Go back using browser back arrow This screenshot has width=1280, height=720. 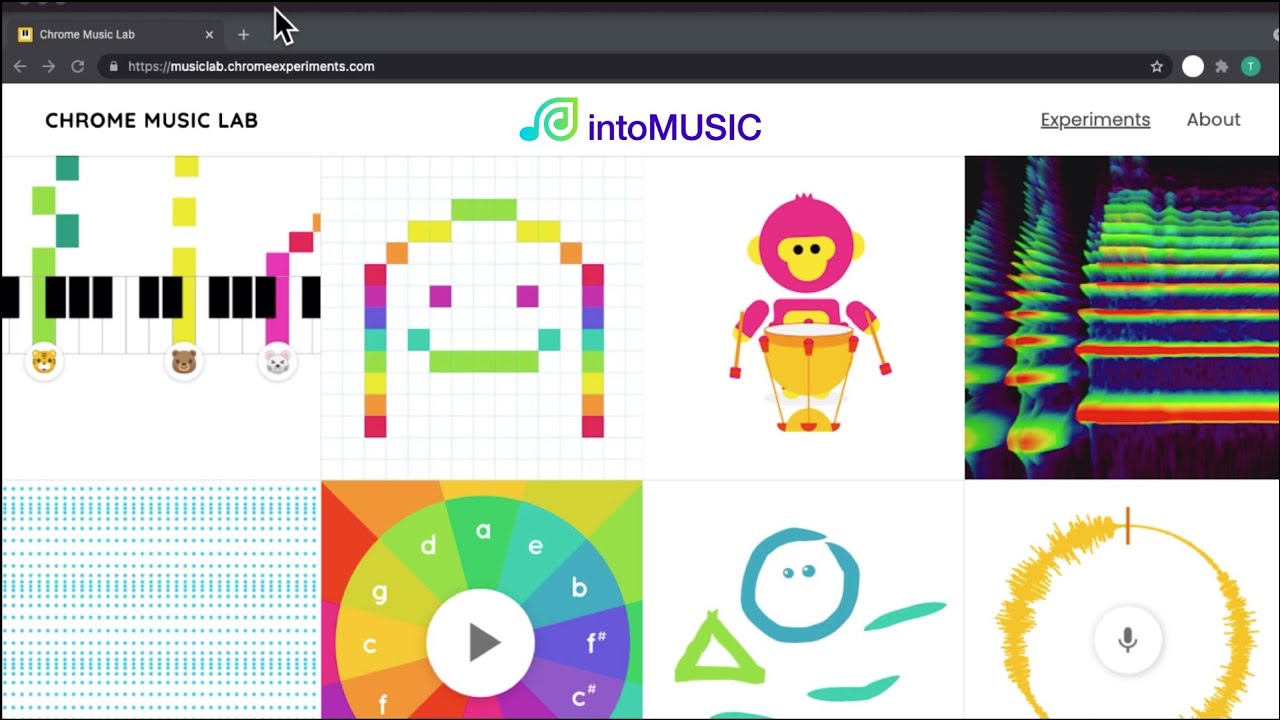(x=20, y=67)
